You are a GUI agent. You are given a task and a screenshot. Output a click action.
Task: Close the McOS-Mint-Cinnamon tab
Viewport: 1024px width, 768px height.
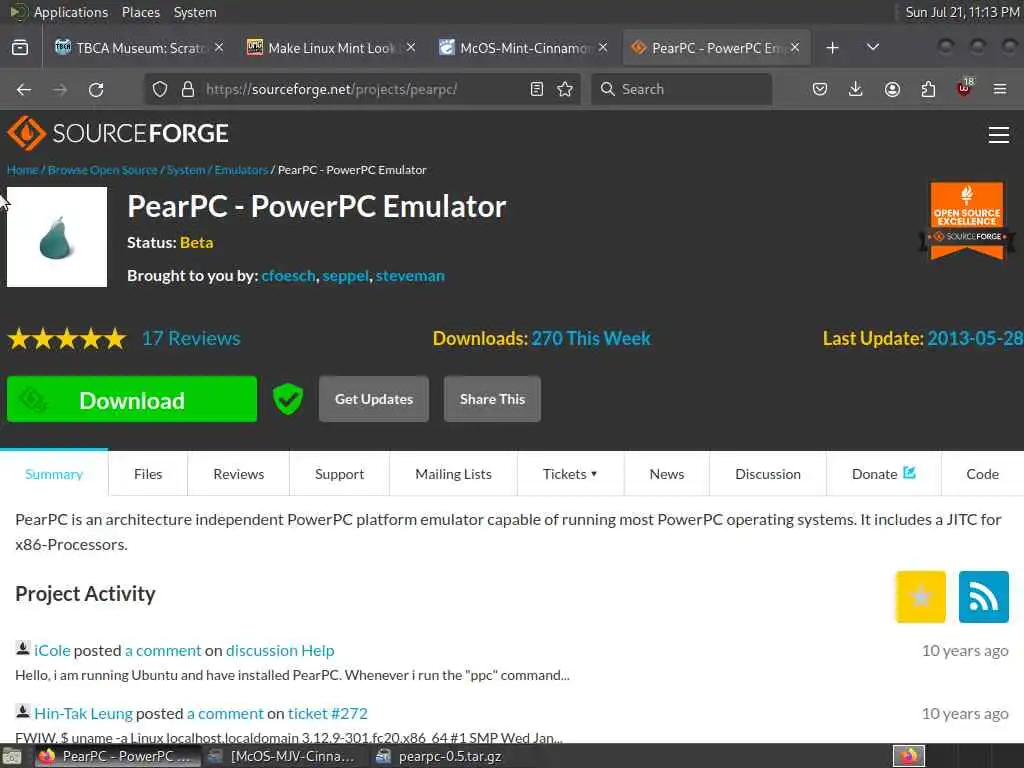click(x=603, y=48)
